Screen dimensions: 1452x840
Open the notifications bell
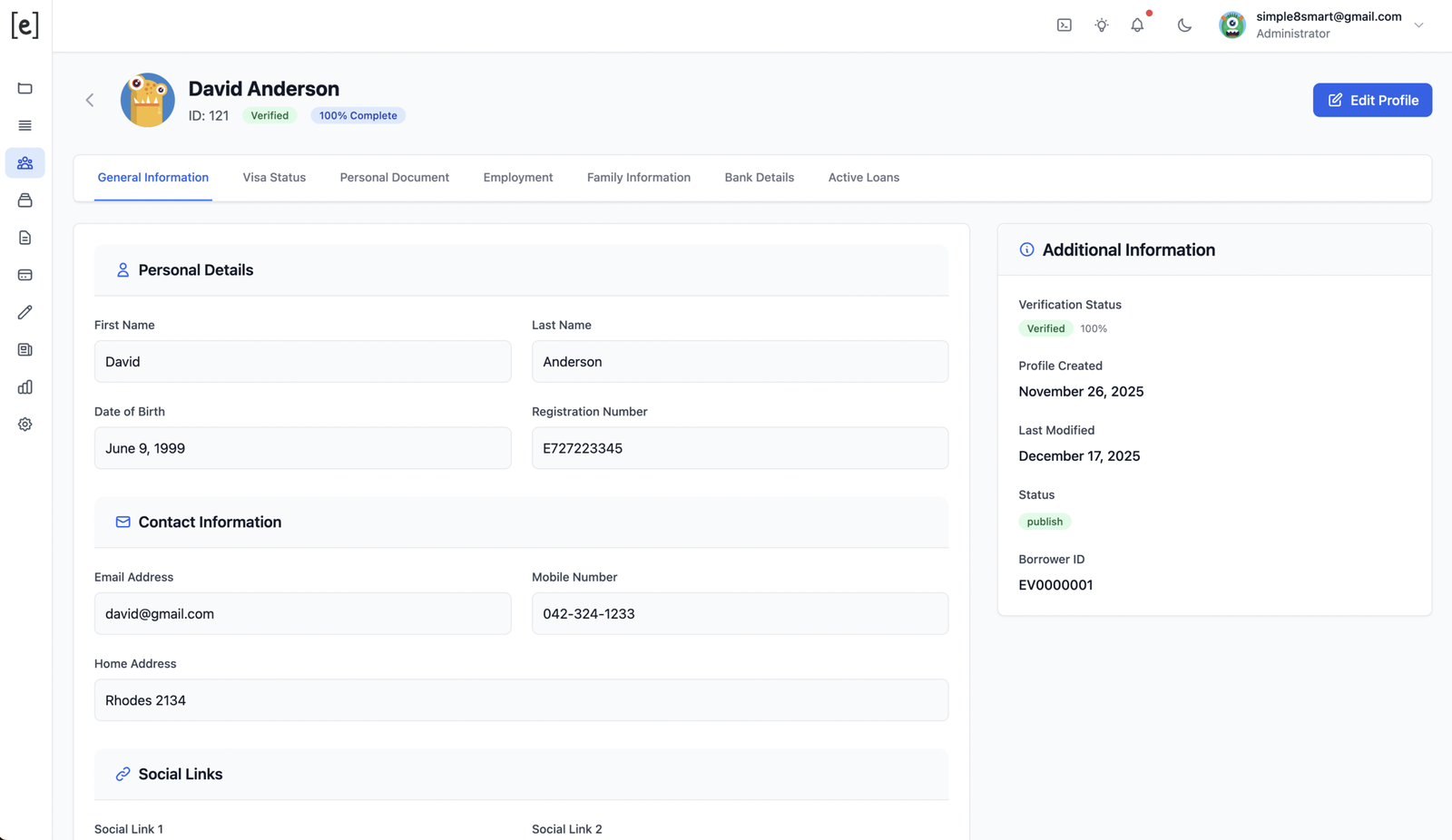point(1137,25)
